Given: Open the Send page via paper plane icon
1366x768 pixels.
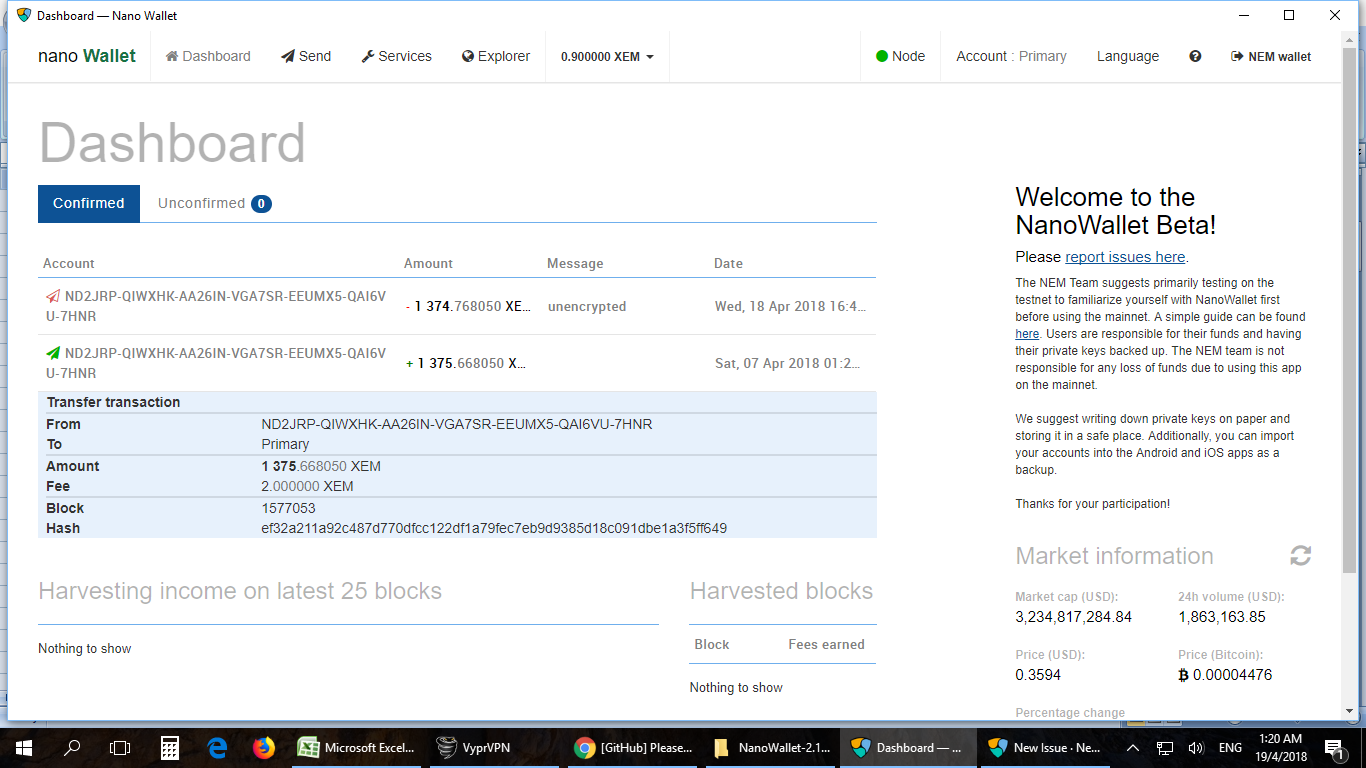Looking at the screenshot, I should point(287,56).
